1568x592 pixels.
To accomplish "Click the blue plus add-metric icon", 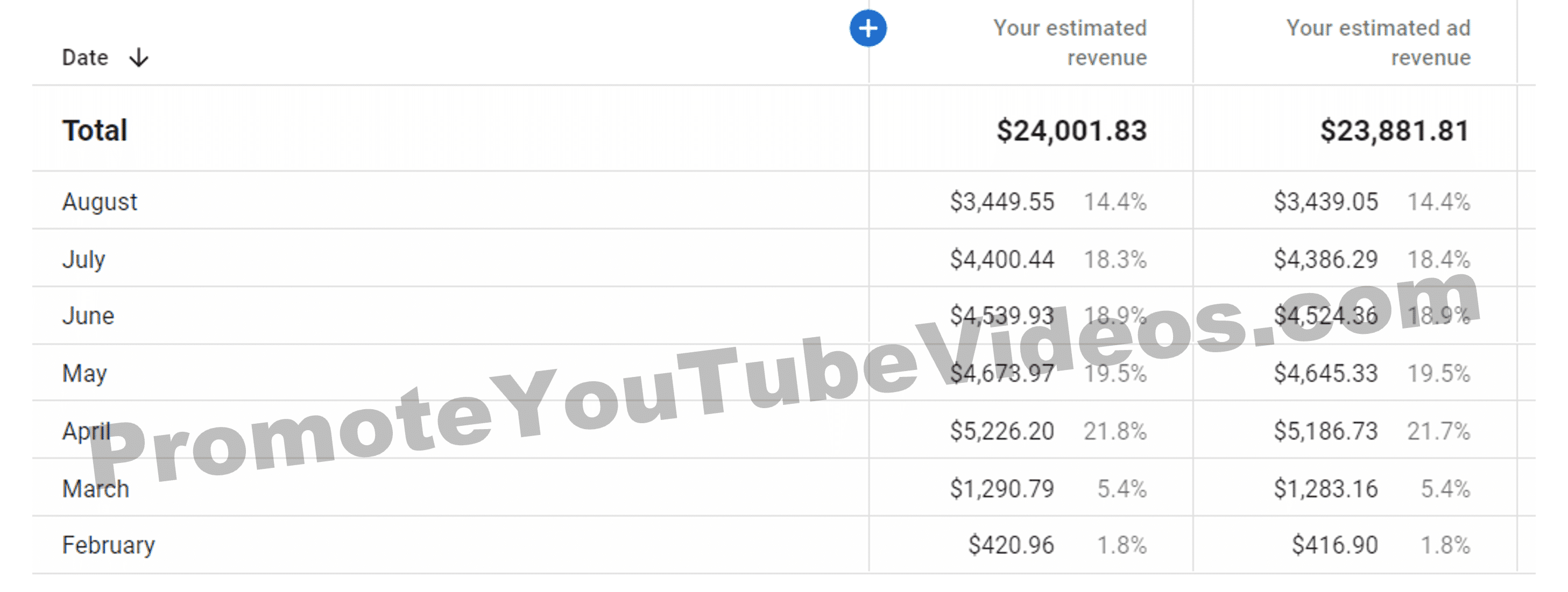I will tap(867, 28).
